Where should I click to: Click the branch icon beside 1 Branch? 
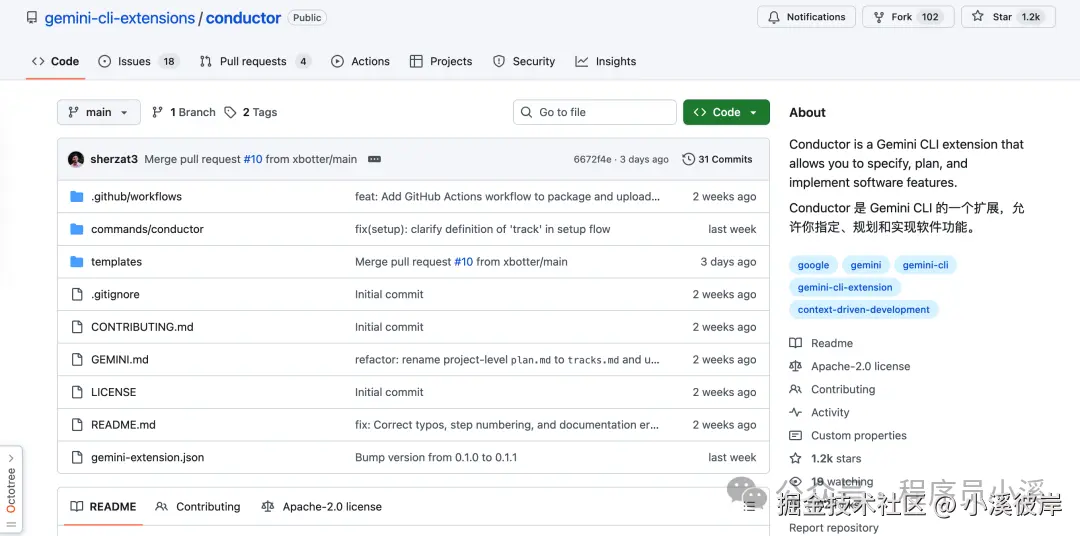coord(158,112)
